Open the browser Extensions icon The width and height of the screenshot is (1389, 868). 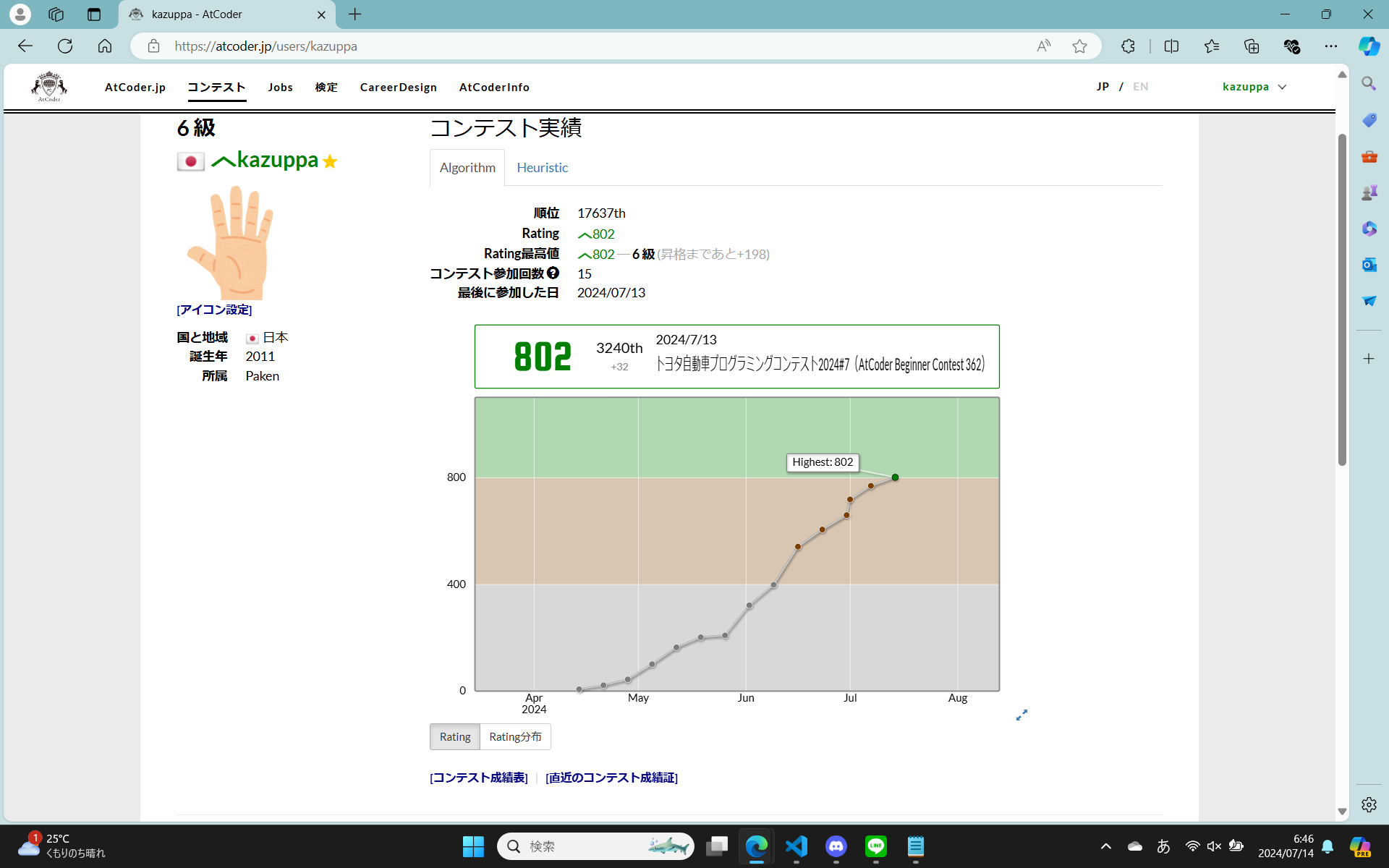(x=1128, y=46)
